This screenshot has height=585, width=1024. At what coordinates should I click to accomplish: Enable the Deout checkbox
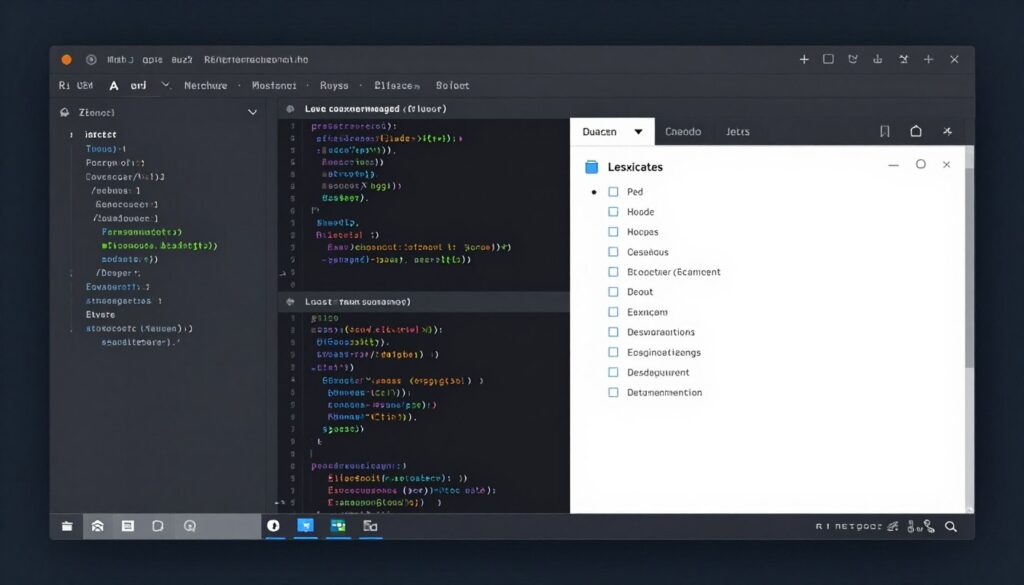(x=613, y=292)
